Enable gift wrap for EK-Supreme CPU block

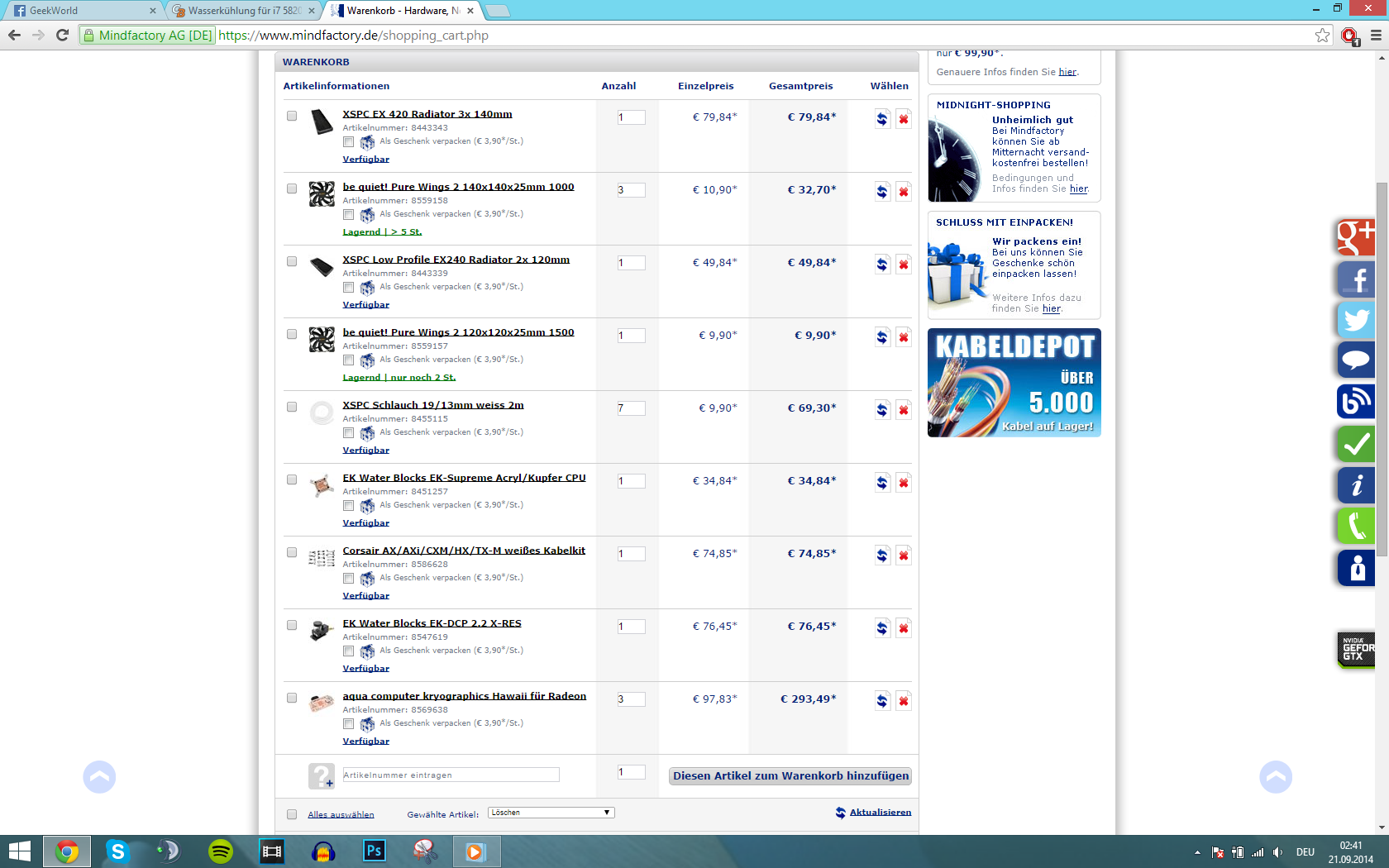pyautogui.click(x=348, y=506)
